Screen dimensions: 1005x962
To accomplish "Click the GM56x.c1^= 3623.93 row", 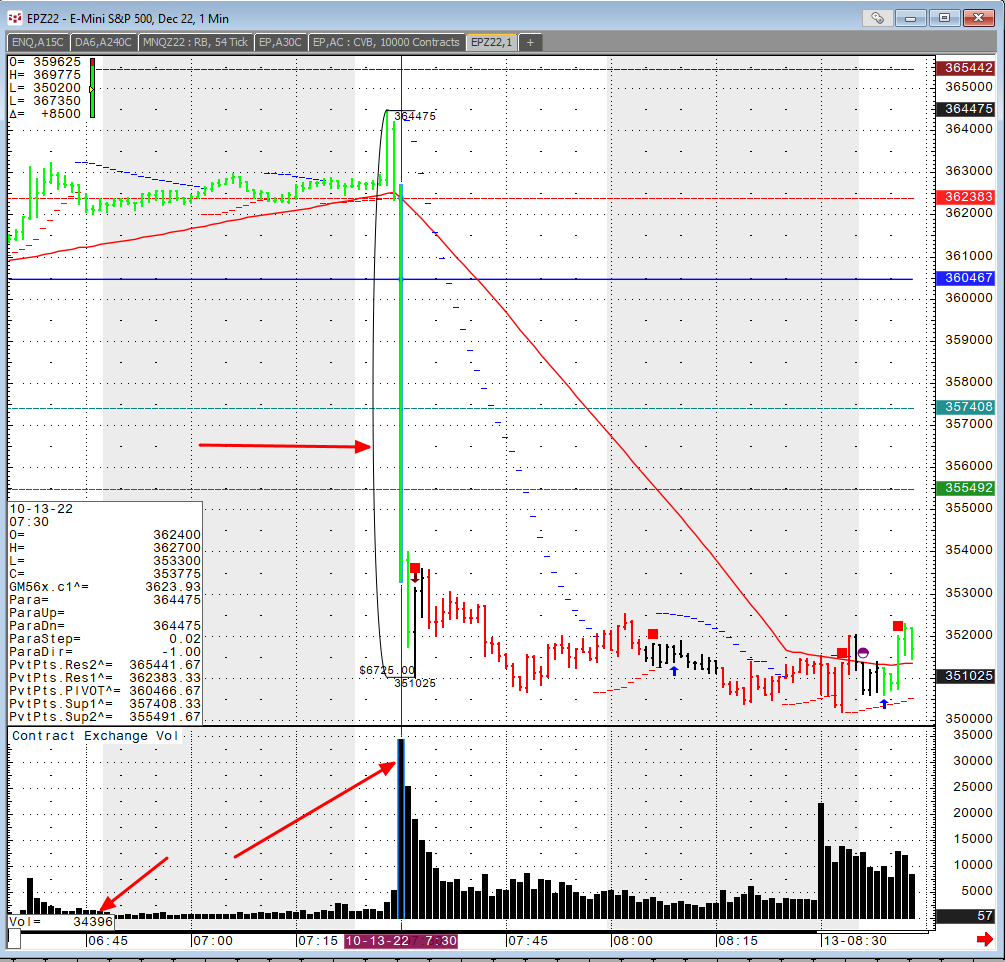I will [105, 587].
